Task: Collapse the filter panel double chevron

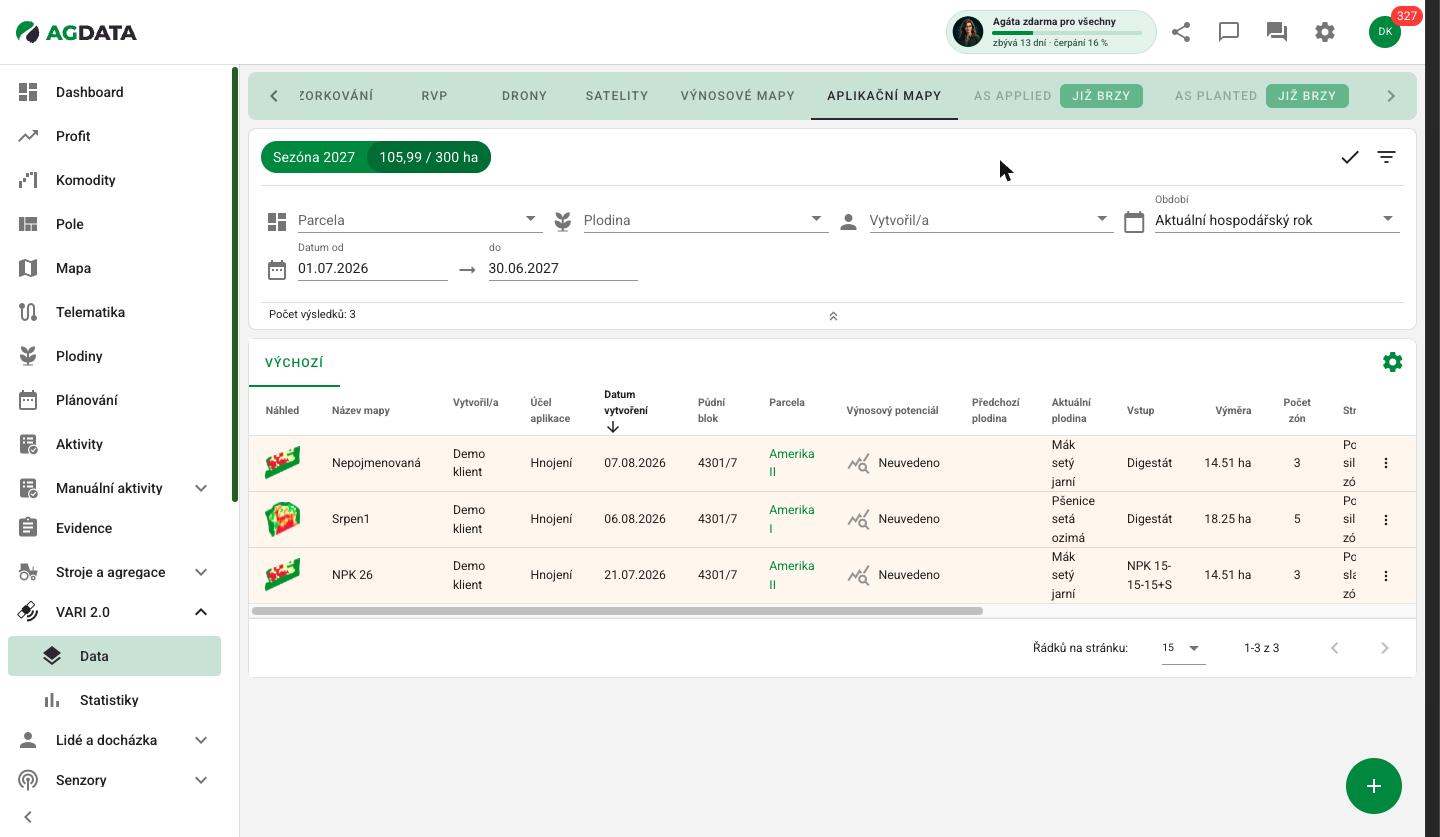Action: click(833, 316)
